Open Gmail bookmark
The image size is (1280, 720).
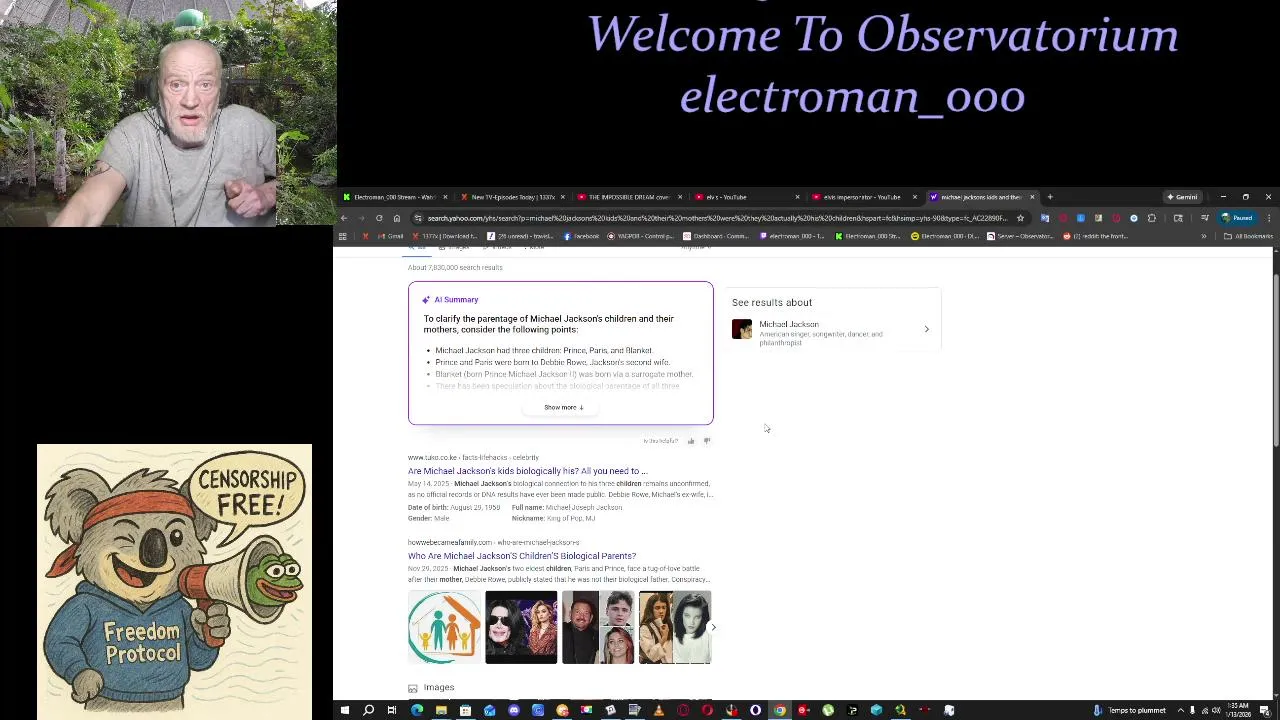pos(391,236)
